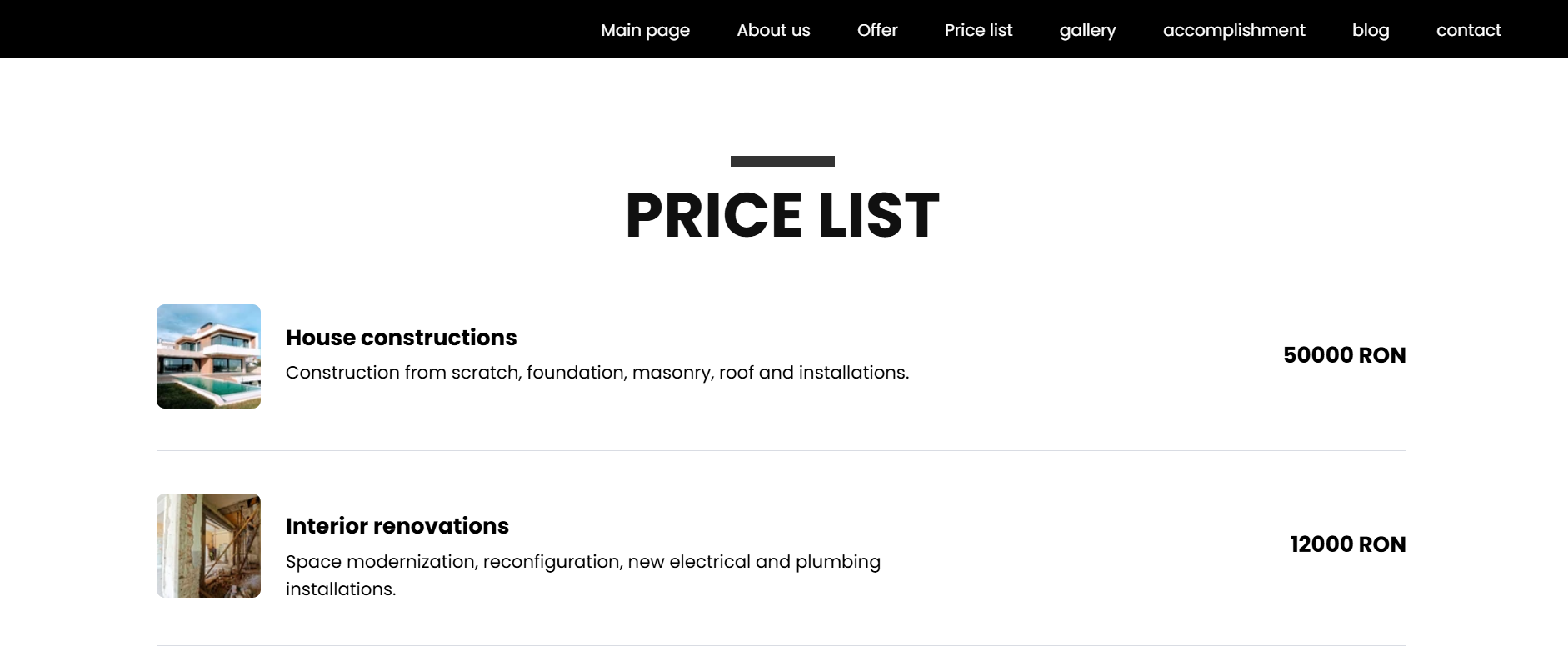Screen dimensions: 1568x672
Task: Navigate to the About us section
Action: coord(773,30)
